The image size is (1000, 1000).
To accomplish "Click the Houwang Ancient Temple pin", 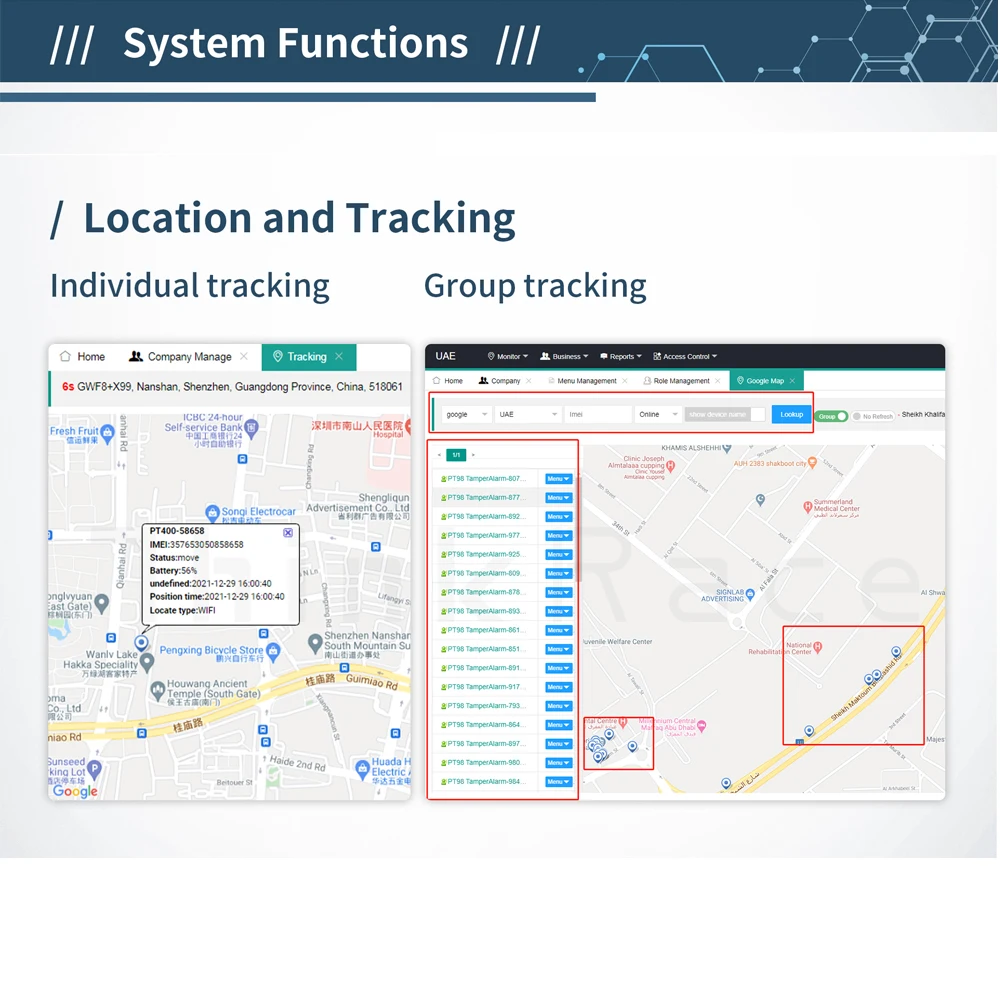I will point(158,690).
